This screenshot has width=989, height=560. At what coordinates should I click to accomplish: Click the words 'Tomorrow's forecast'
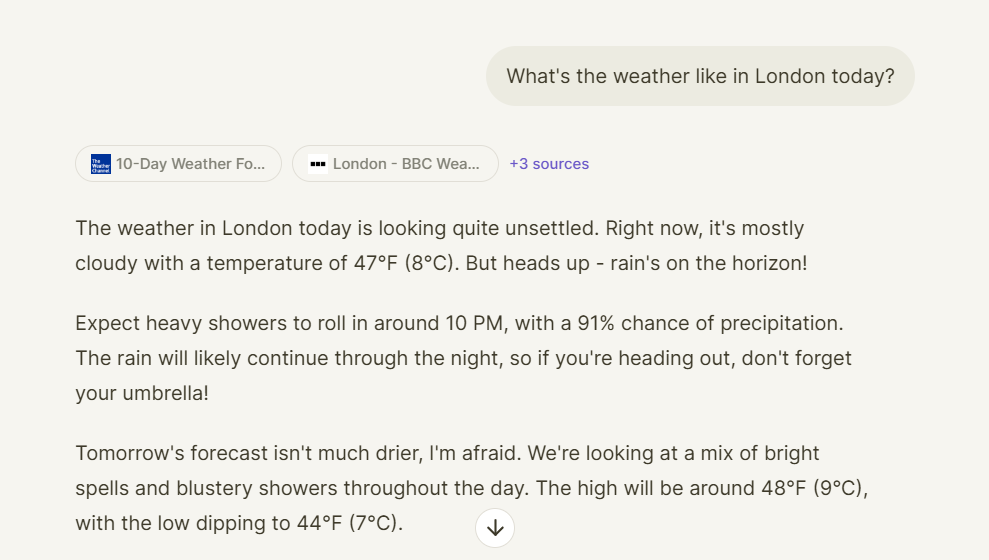[172, 453]
